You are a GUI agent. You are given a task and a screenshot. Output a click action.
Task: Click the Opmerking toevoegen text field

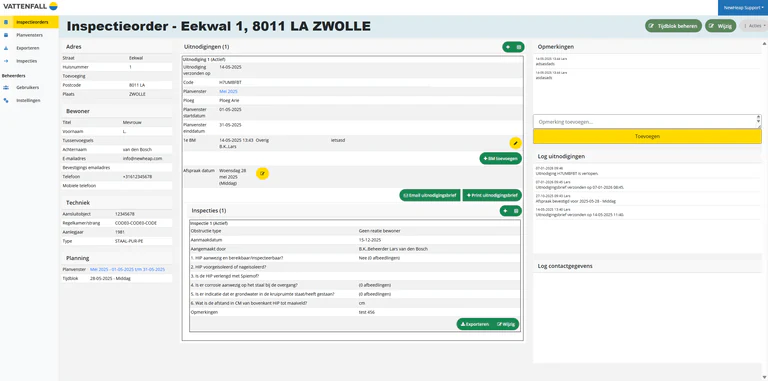coord(644,121)
